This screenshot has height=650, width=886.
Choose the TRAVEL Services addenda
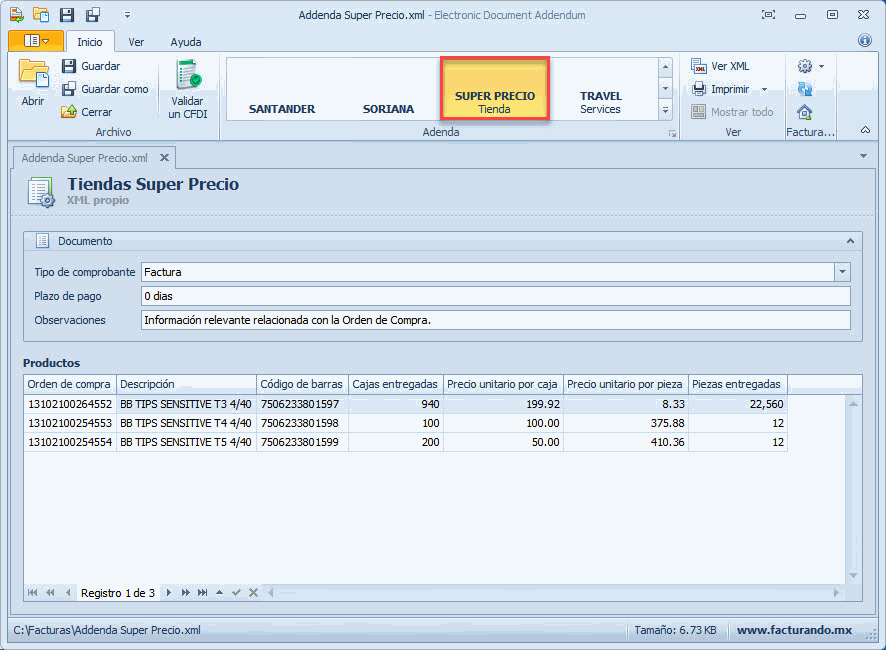point(600,102)
